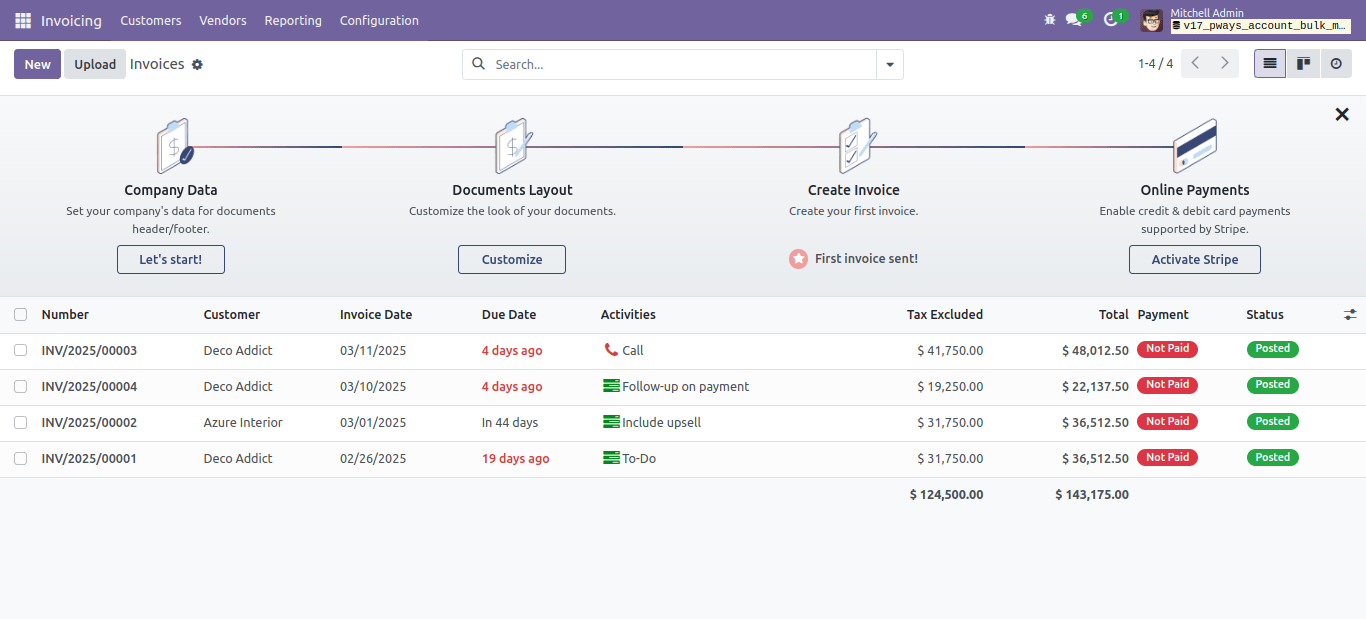Click the Online Payments card icon

coord(1194,146)
